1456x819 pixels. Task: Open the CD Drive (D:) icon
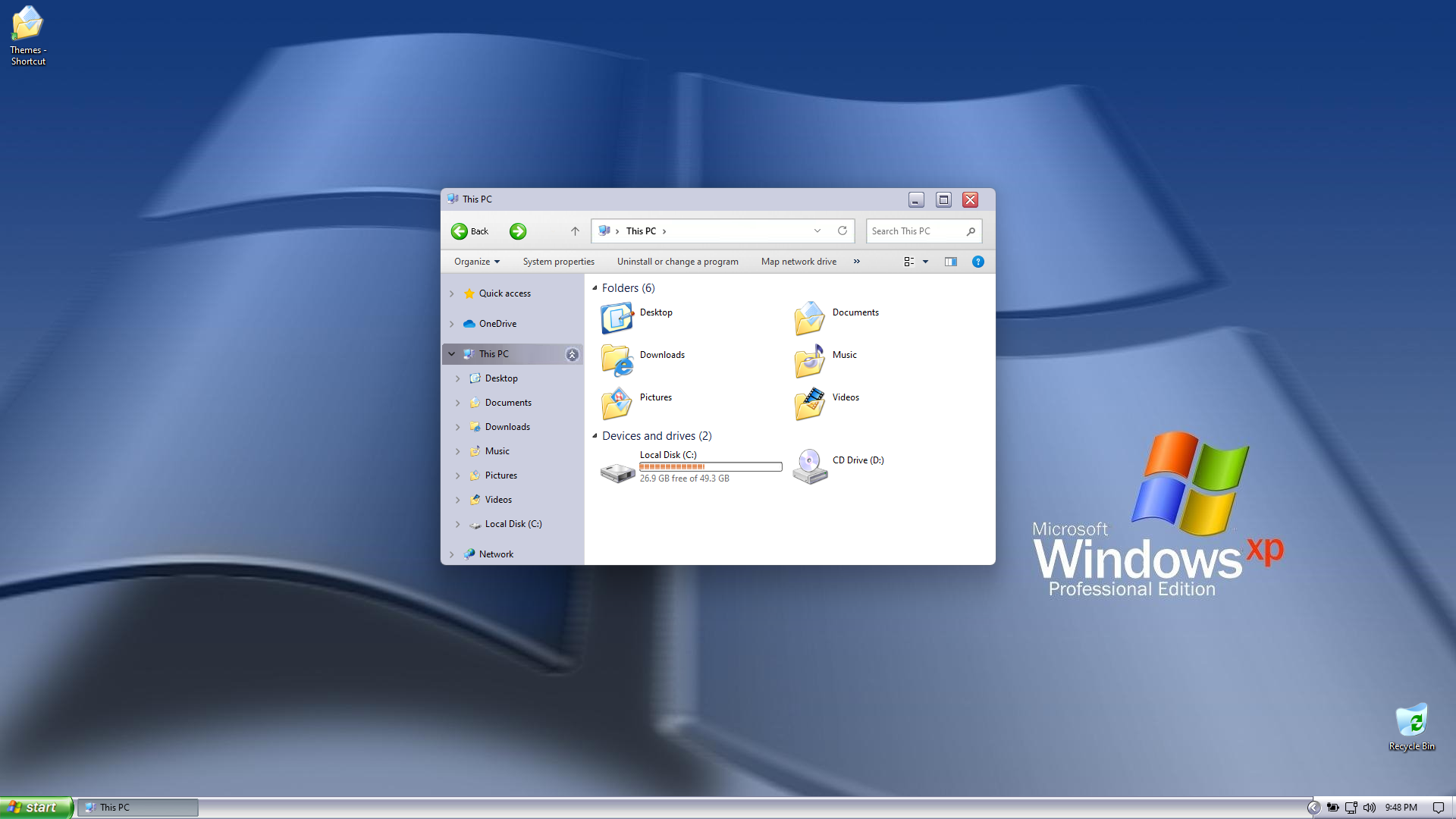(810, 466)
